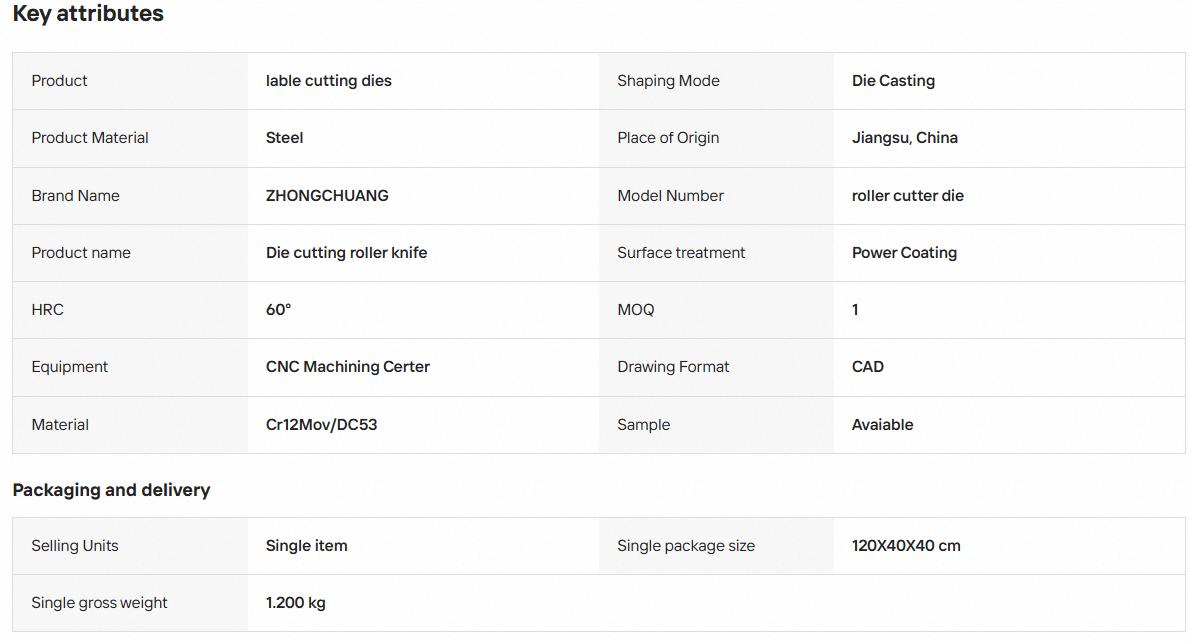Select the 1.200 kg gross weight value
This screenshot has width=1190, height=642.
point(295,602)
